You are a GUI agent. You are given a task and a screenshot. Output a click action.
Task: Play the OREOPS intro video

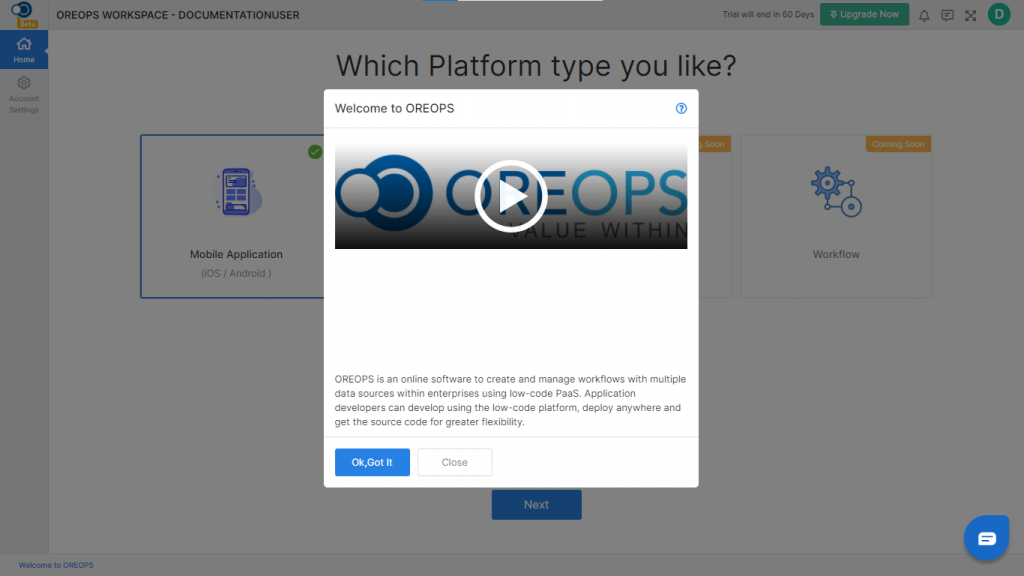tap(511, 196)
